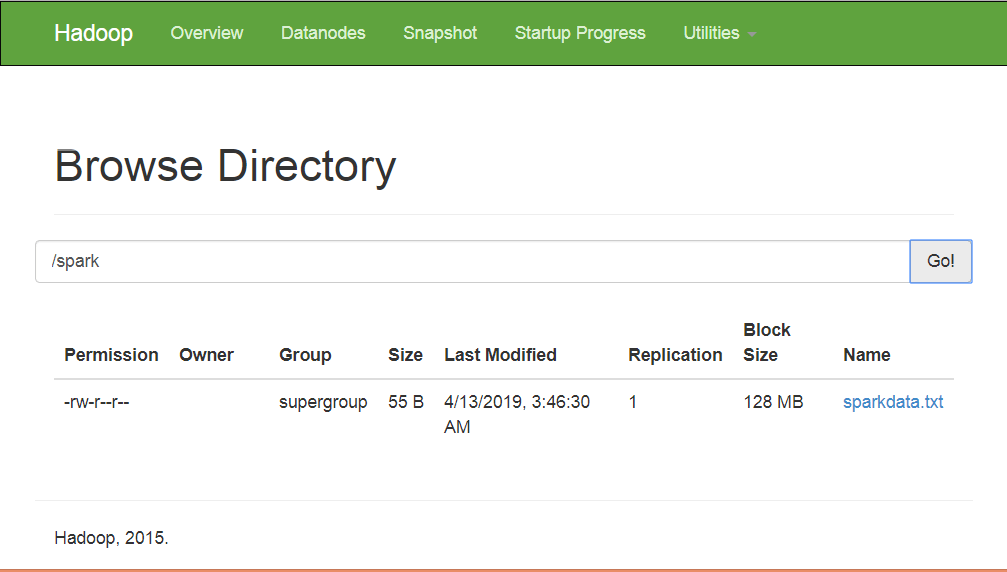This screenshot has height=572, width=1007.
Task: Open the Hadoop brand link
Action: [93, 33]
